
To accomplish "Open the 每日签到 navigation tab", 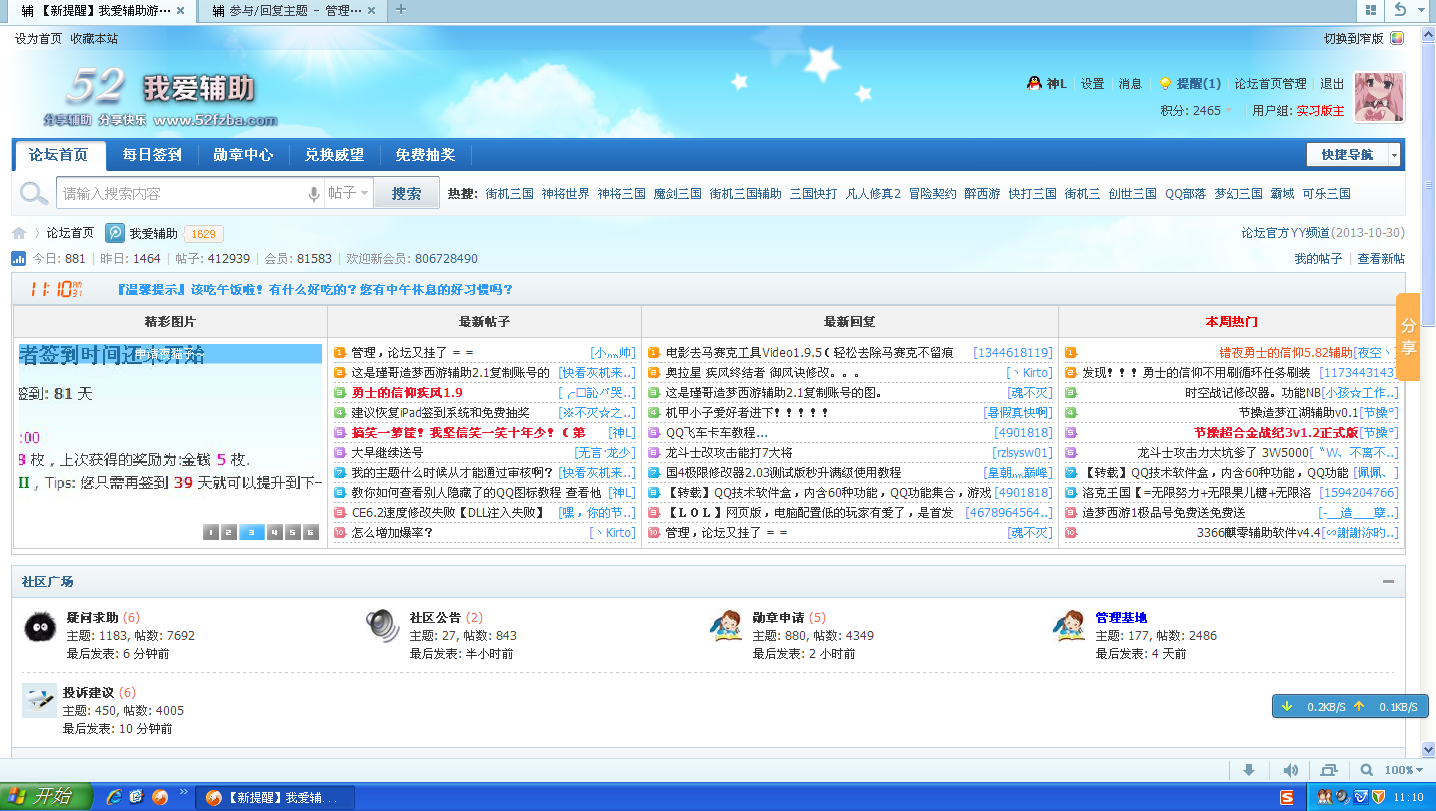I will point(152,155).
